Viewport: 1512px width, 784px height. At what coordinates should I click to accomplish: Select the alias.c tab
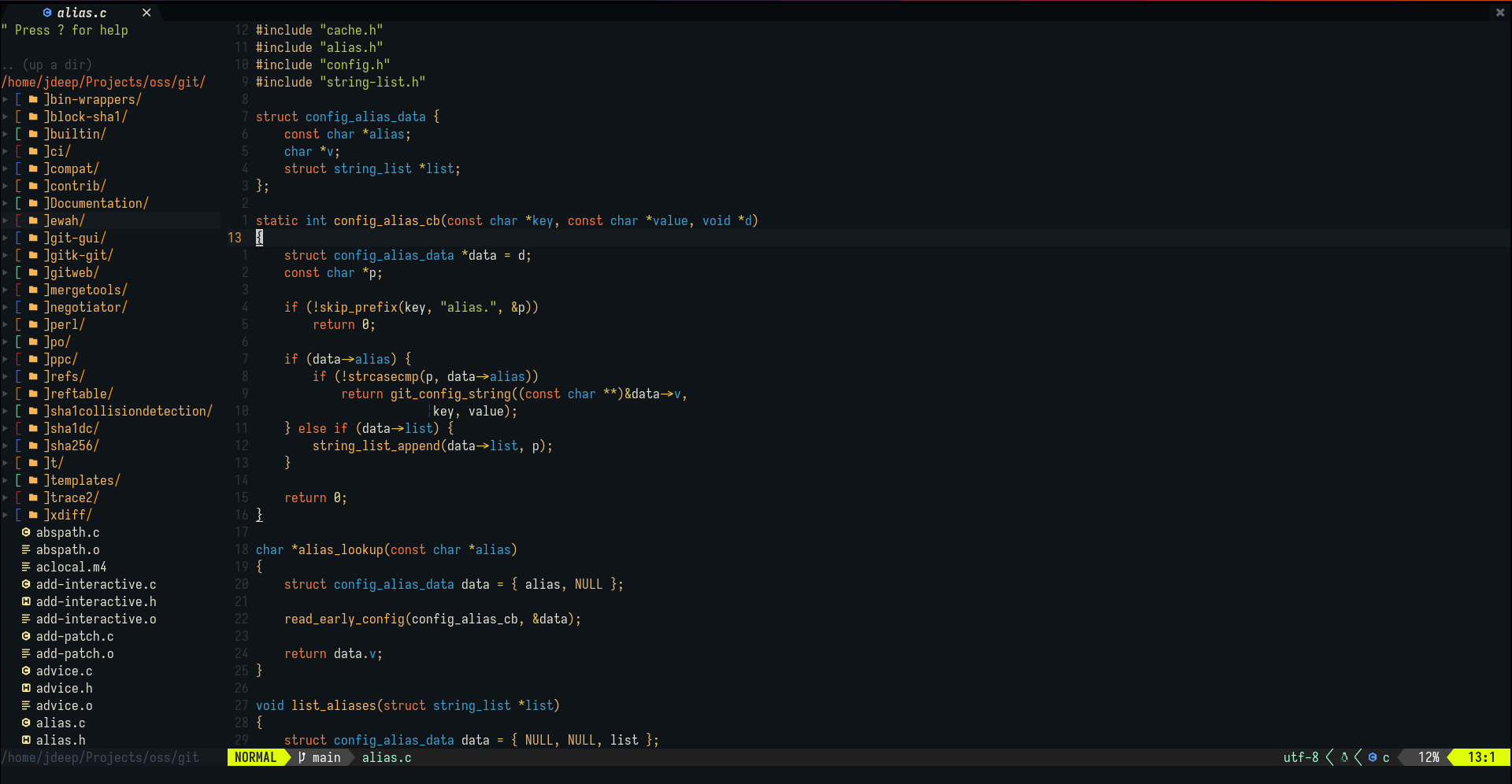pyautogui.click(x=83, y=13)
